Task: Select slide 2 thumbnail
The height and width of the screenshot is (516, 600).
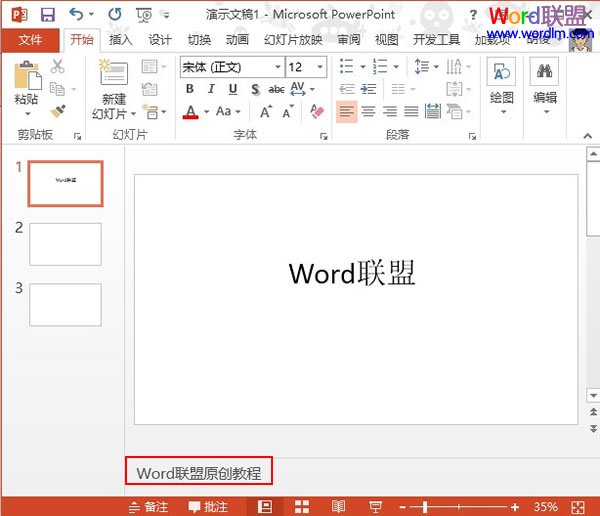Action: [65, 244]
